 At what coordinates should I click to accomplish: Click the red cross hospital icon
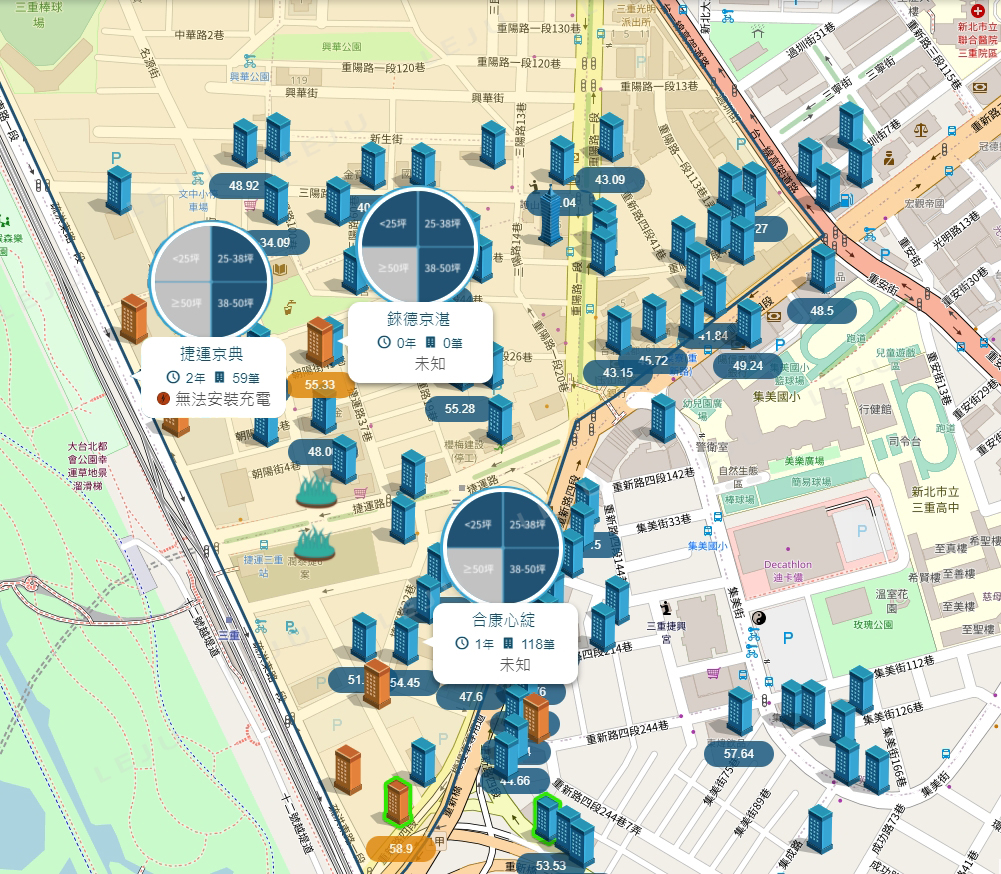(x=977, y=11)
